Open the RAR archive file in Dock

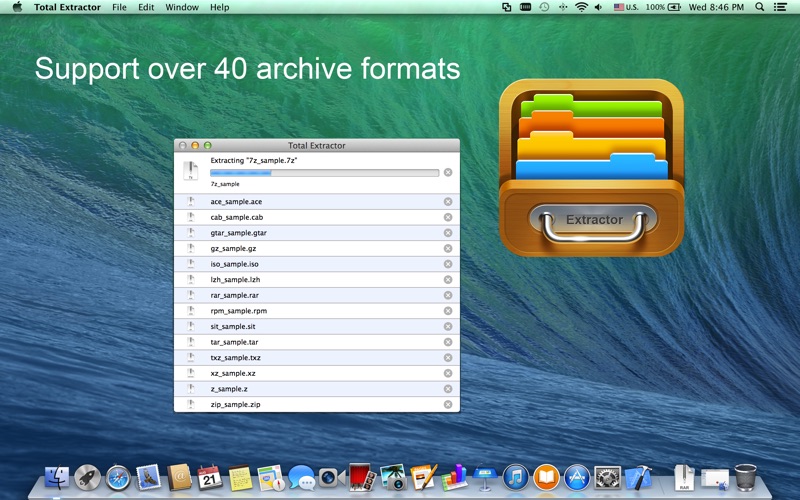684,478
